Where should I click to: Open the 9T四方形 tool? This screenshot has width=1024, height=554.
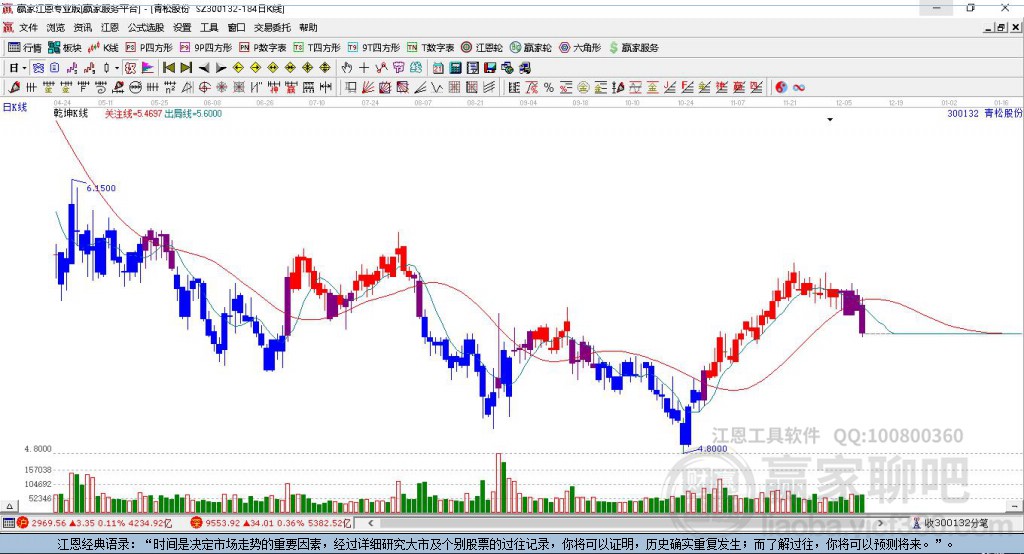coord(373,48)
